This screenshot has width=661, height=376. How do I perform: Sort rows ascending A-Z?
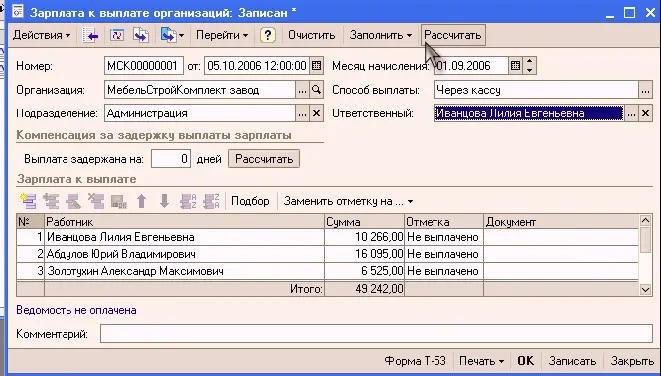pyautogui.click(x=188, y=201)
